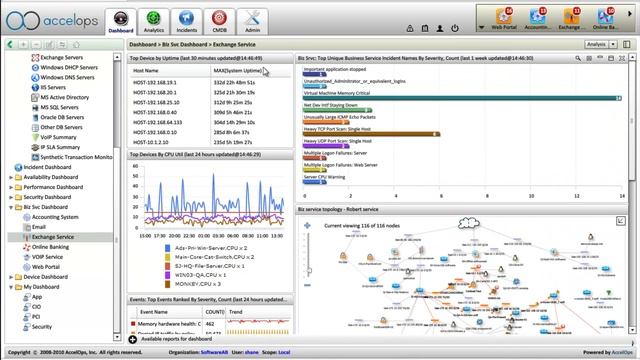Expand the Device Dashboard folder

(11, 277)
